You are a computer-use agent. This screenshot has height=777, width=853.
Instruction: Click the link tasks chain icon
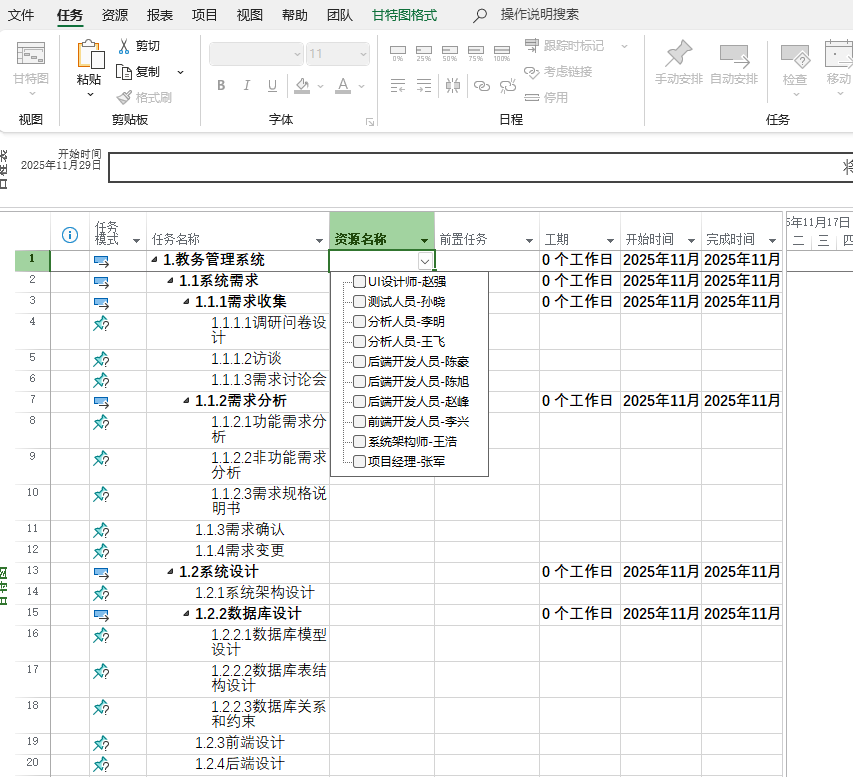[x=481, y=86]
